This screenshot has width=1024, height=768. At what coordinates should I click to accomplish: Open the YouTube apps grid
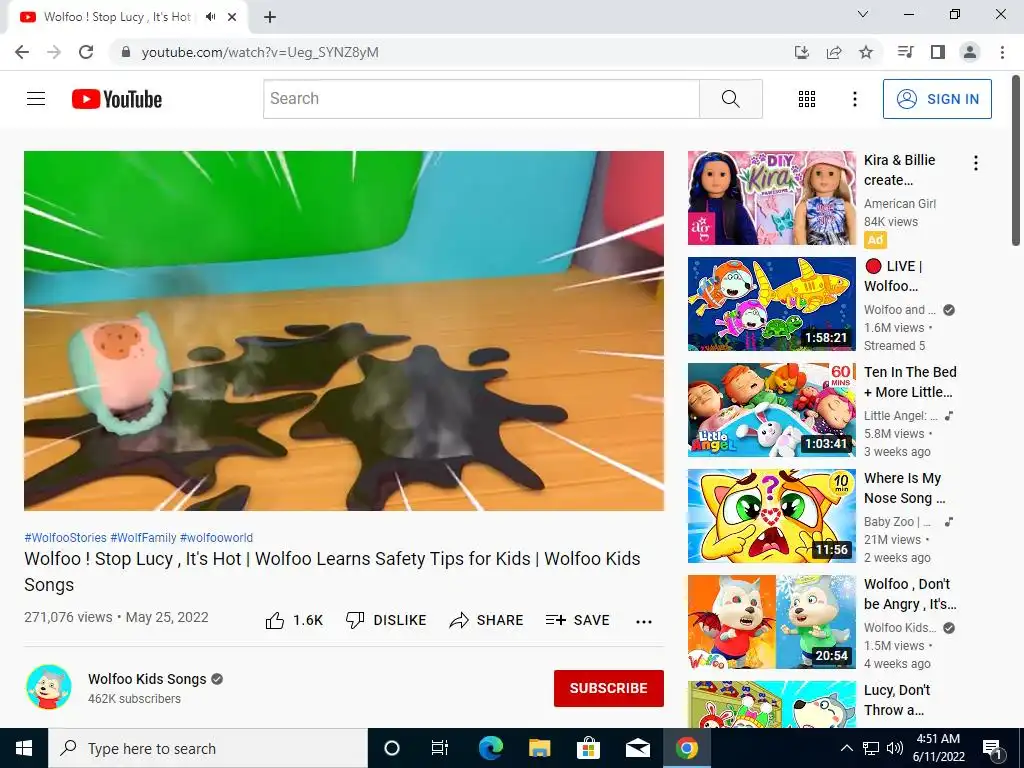pyautogui.click(x=807, y=99)
